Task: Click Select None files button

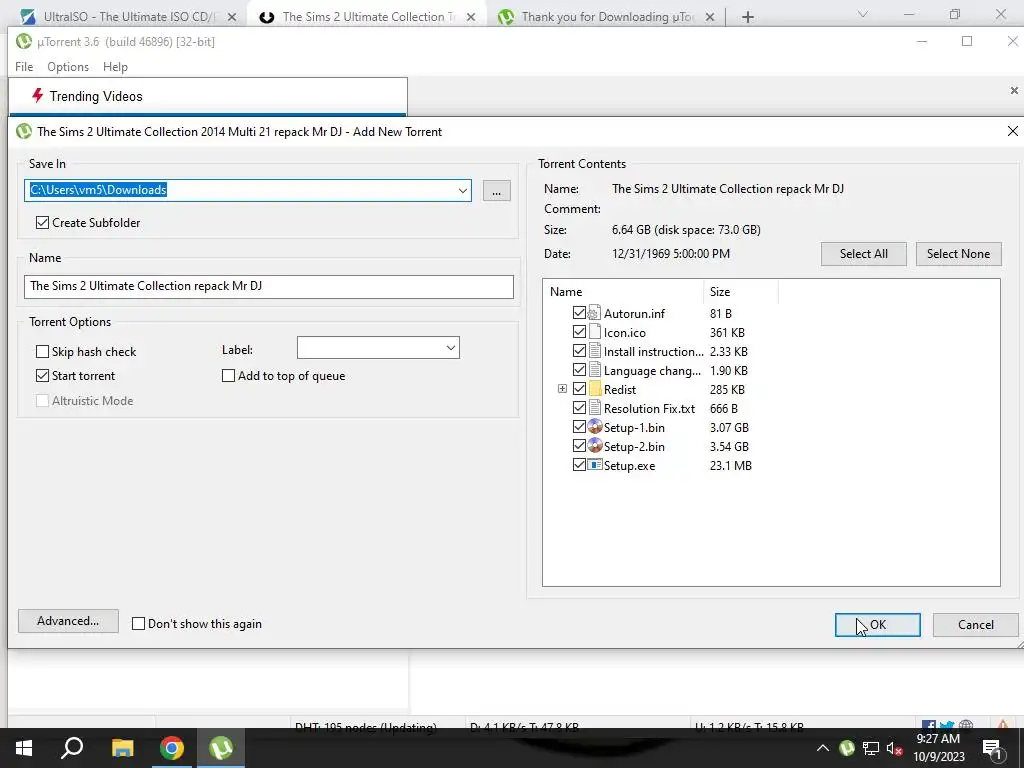Action: pyautogui.click(x=958, y=253)
